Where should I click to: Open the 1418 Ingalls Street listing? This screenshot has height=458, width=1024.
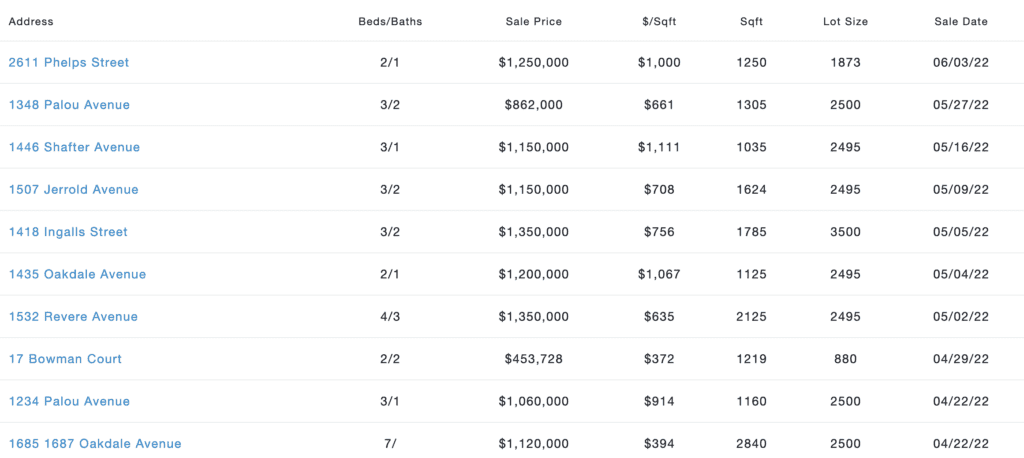pos(68,232)
